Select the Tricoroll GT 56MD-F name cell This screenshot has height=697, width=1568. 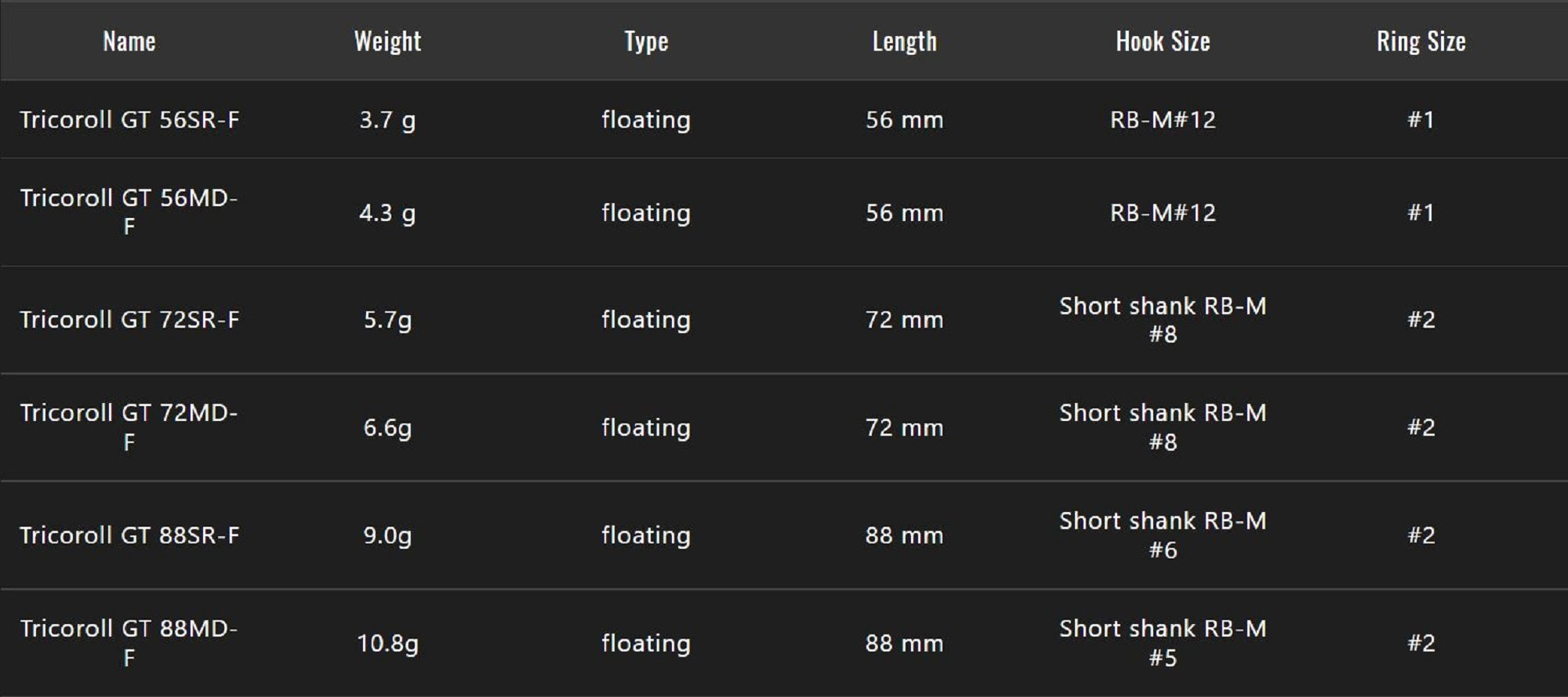(x=129, y=212)
